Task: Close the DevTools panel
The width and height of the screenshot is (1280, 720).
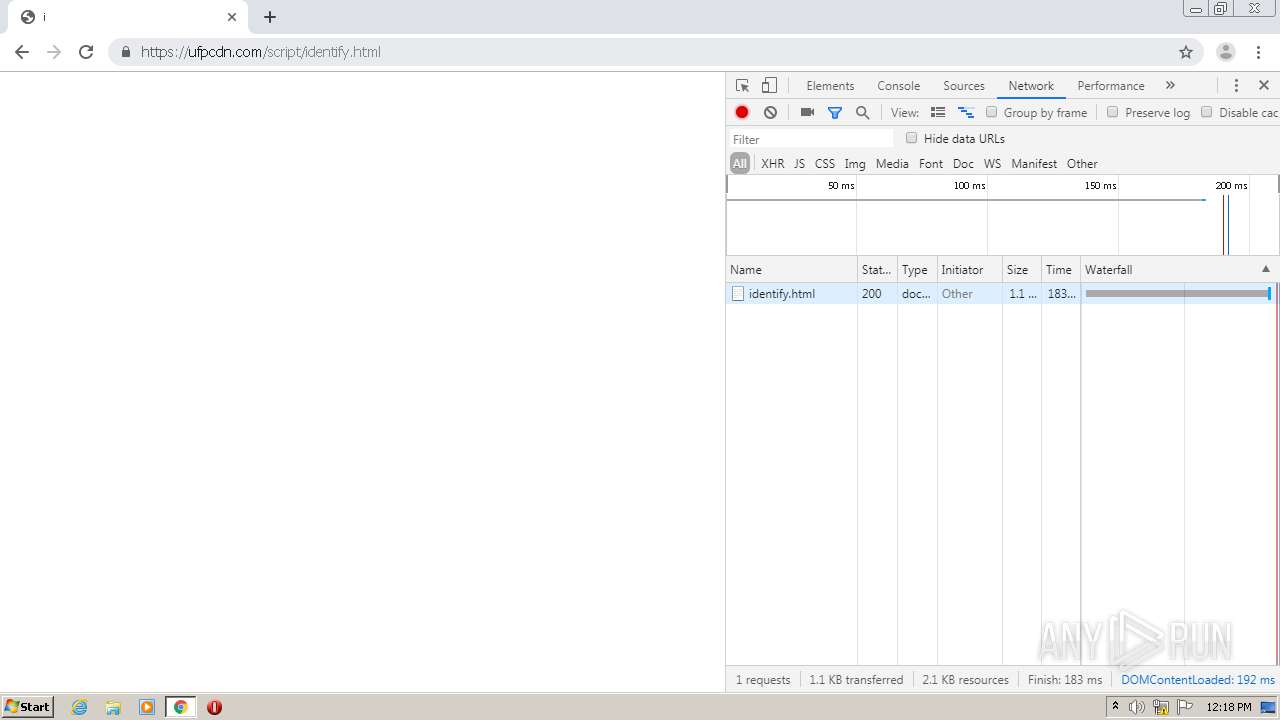Action: pos(1264,86)
